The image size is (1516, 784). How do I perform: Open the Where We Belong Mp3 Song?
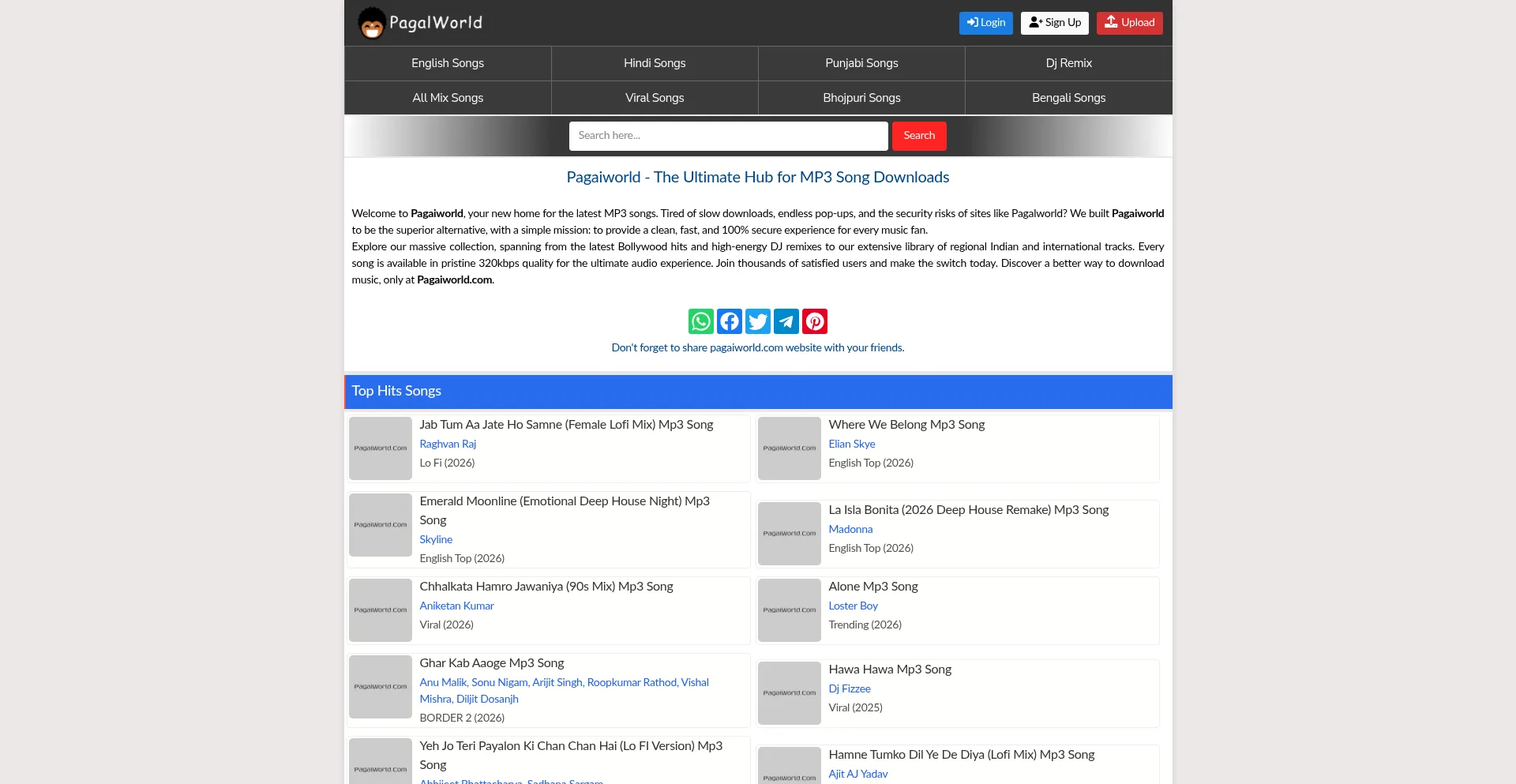(906, 425)
